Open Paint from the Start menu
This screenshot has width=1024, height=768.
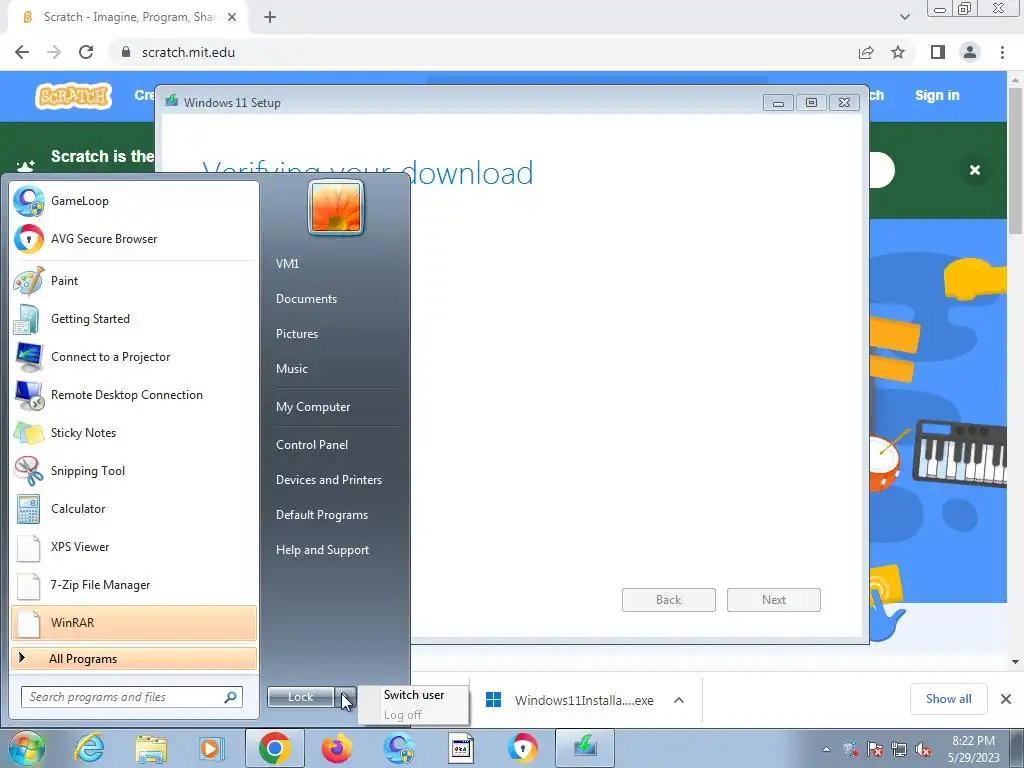(134, 281)
